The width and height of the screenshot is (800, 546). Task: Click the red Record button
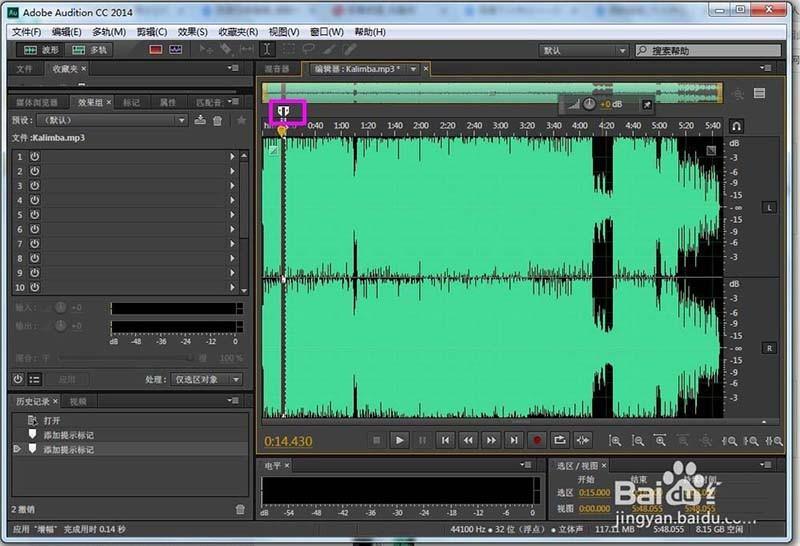coord(536,440)
